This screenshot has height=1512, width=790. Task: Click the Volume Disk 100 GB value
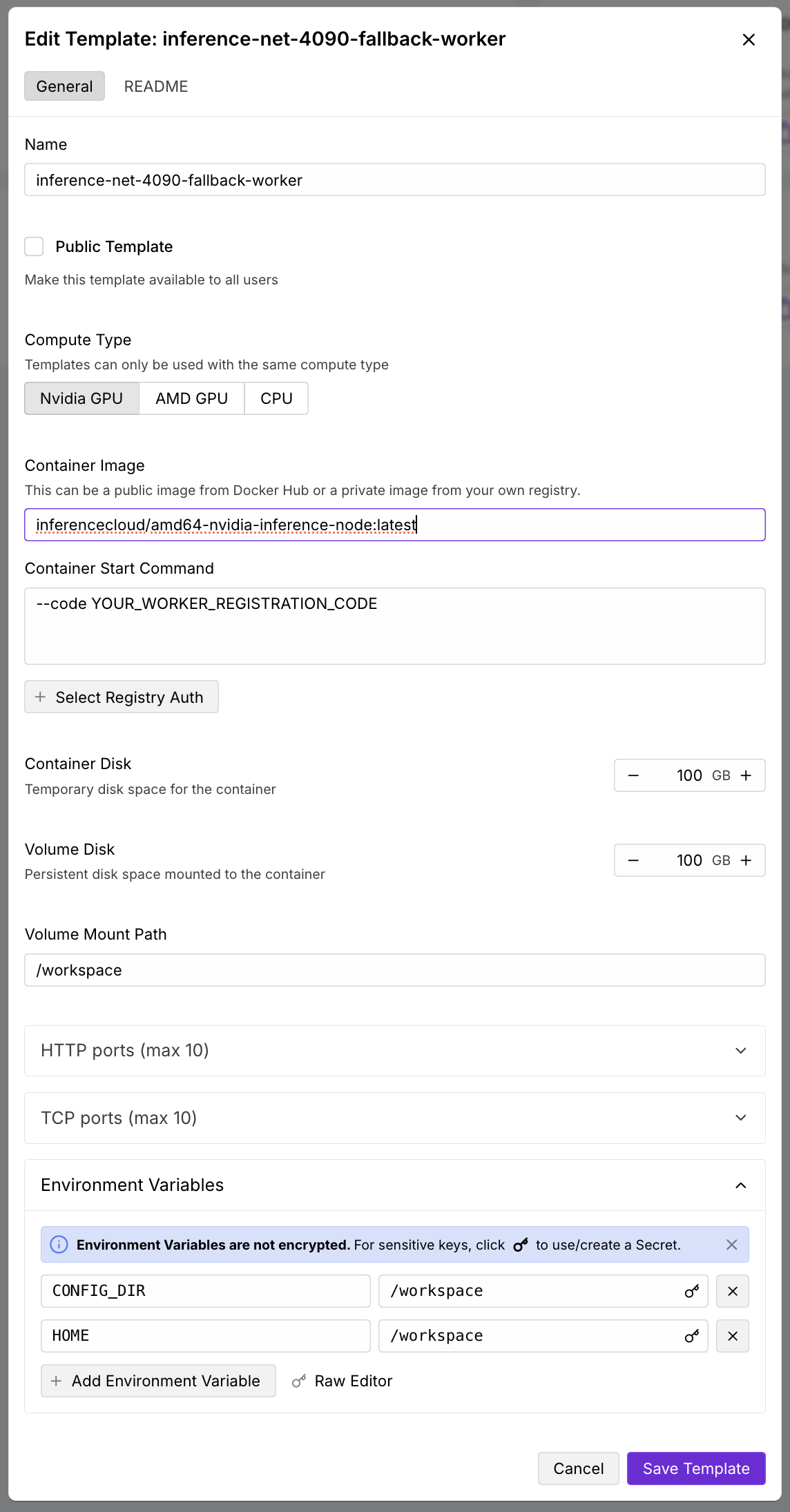pos(689,860)
